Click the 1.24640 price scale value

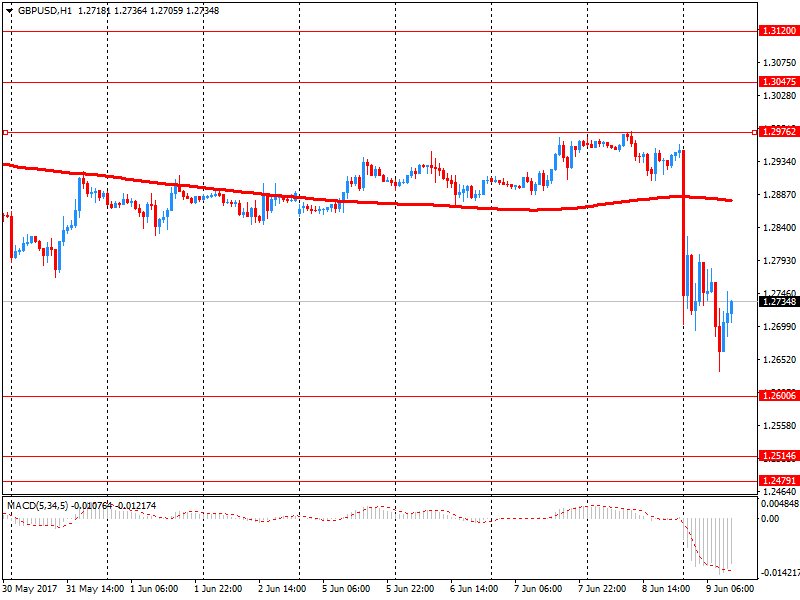[780, 491]
